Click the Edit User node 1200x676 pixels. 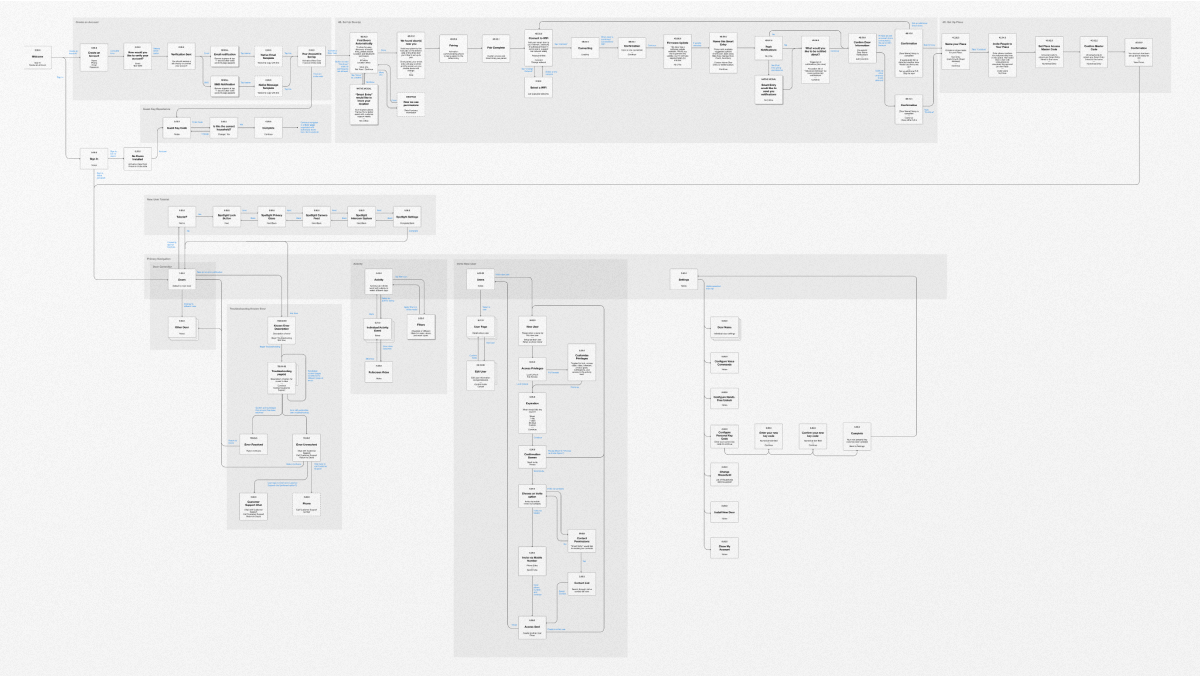pos(480,373)
